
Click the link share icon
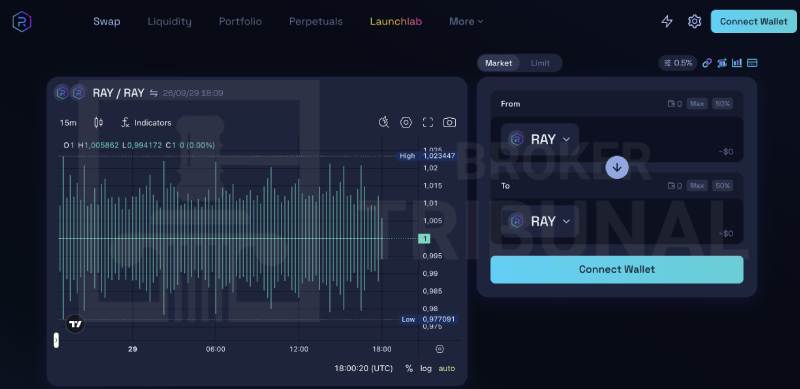click(x=707, y=63)
